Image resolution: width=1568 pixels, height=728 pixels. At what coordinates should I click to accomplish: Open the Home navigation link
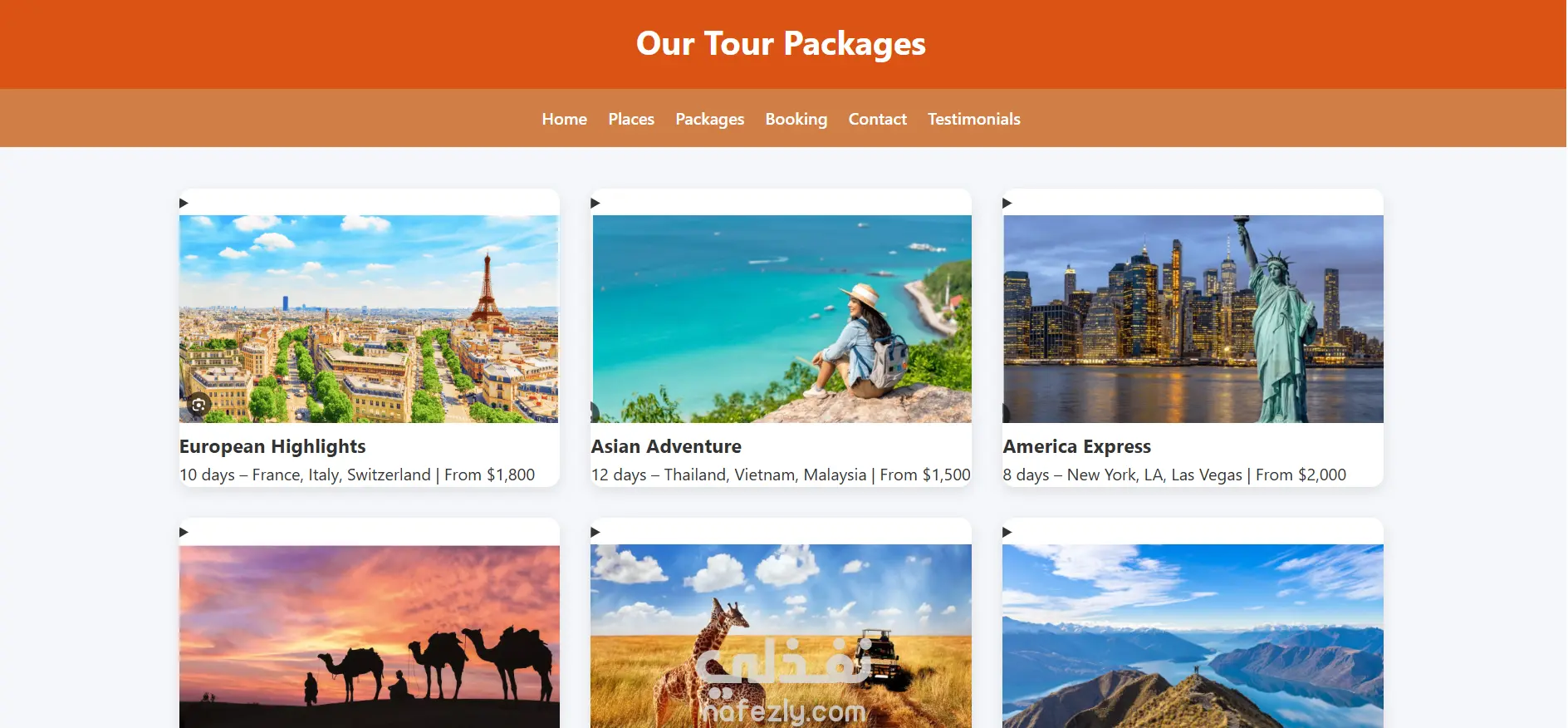[565, 119]
